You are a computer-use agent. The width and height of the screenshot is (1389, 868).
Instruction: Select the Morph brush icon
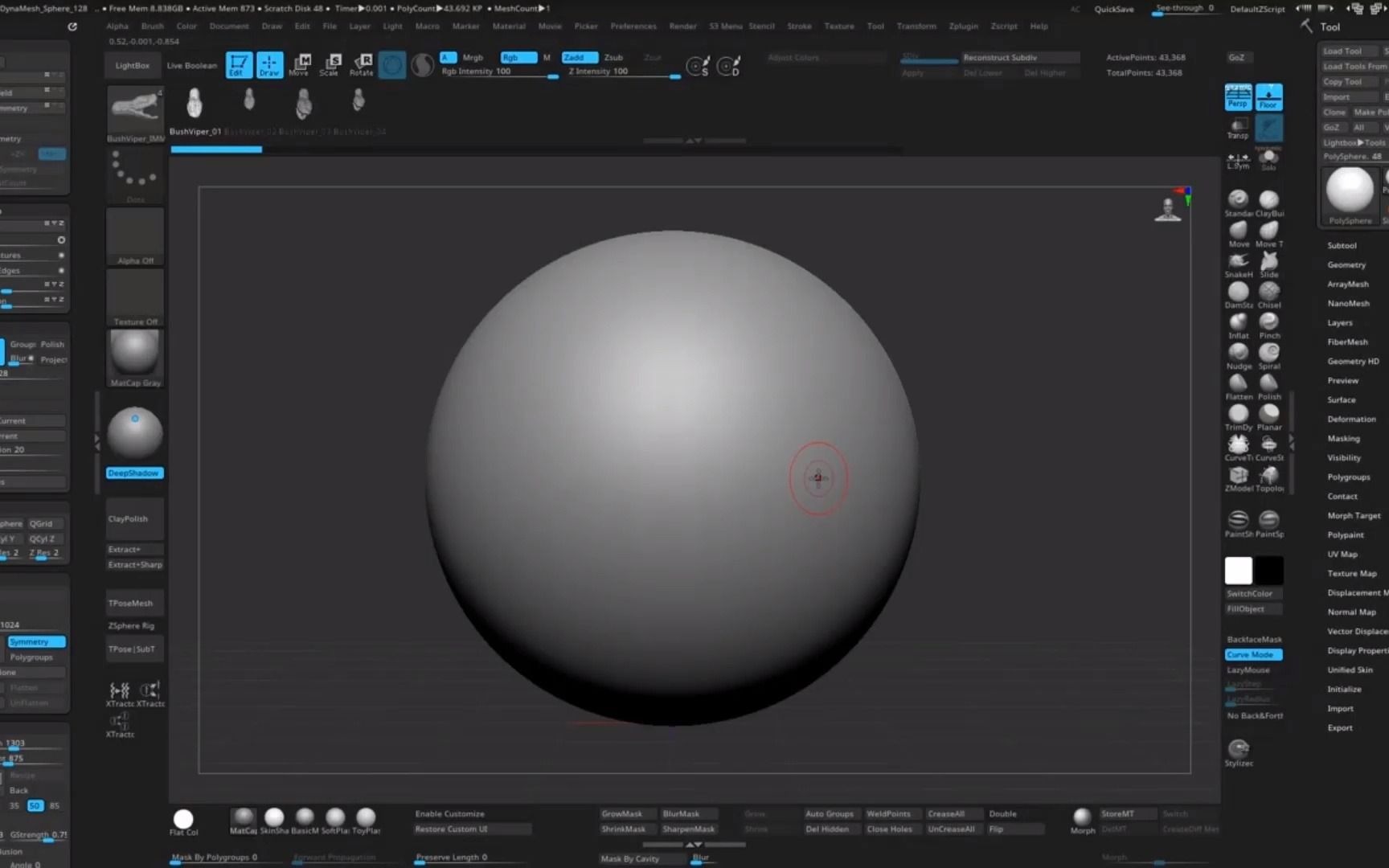(x=1083, y=820)
